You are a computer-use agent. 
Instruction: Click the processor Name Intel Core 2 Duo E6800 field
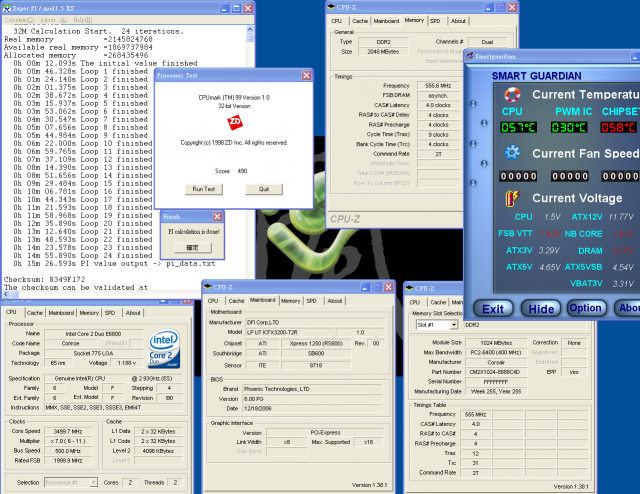coord(93,334)
